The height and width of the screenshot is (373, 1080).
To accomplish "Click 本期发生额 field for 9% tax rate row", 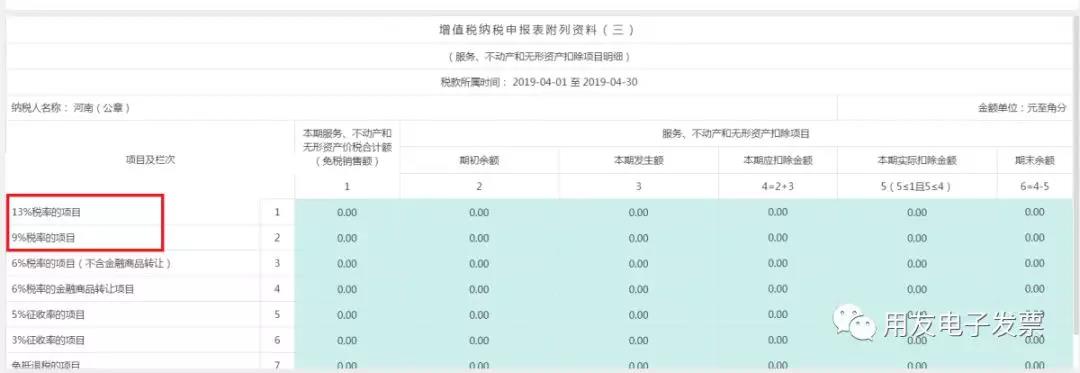I will pos(638,238).
